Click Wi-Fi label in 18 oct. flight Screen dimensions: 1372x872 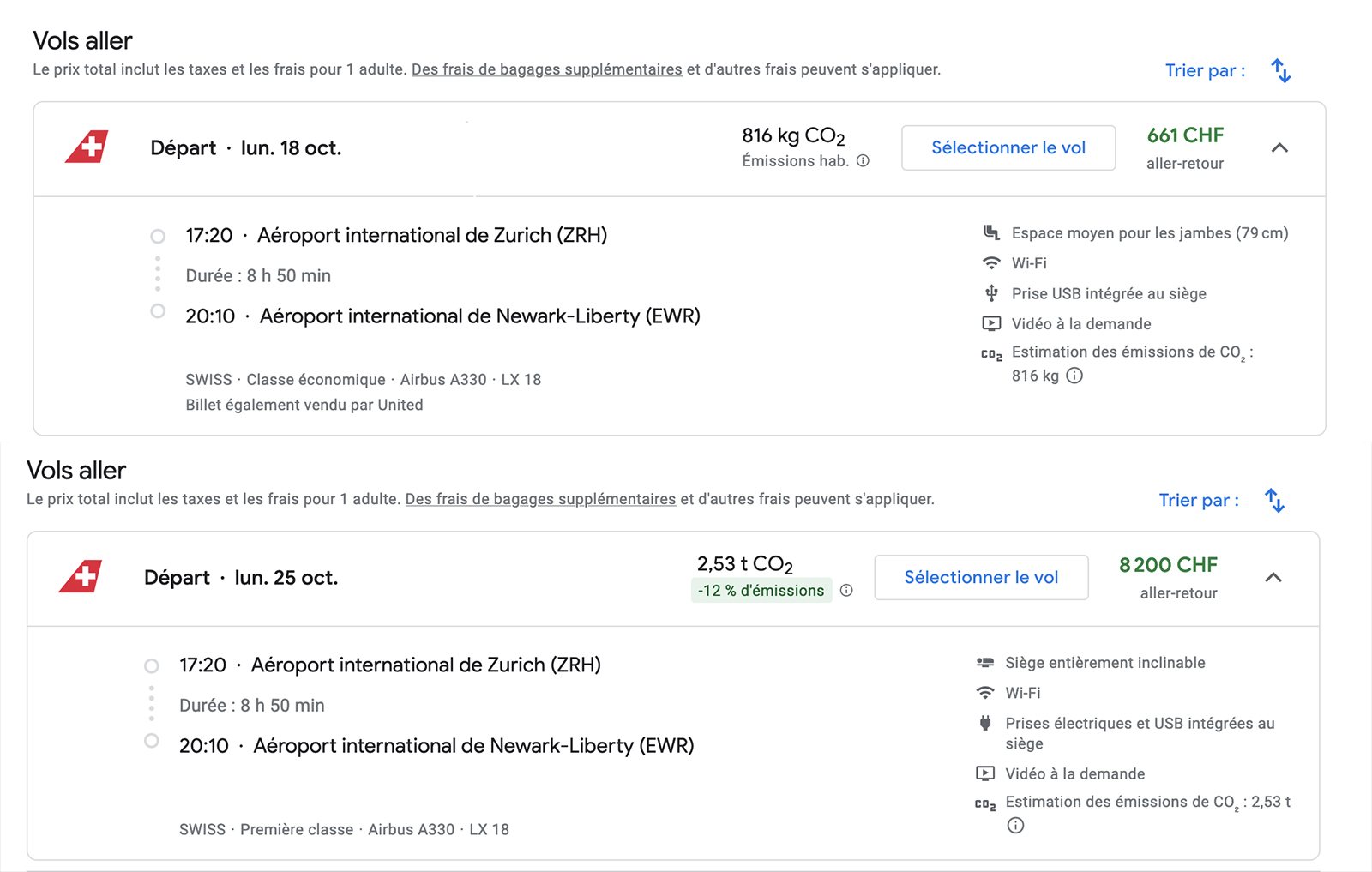1029,263
